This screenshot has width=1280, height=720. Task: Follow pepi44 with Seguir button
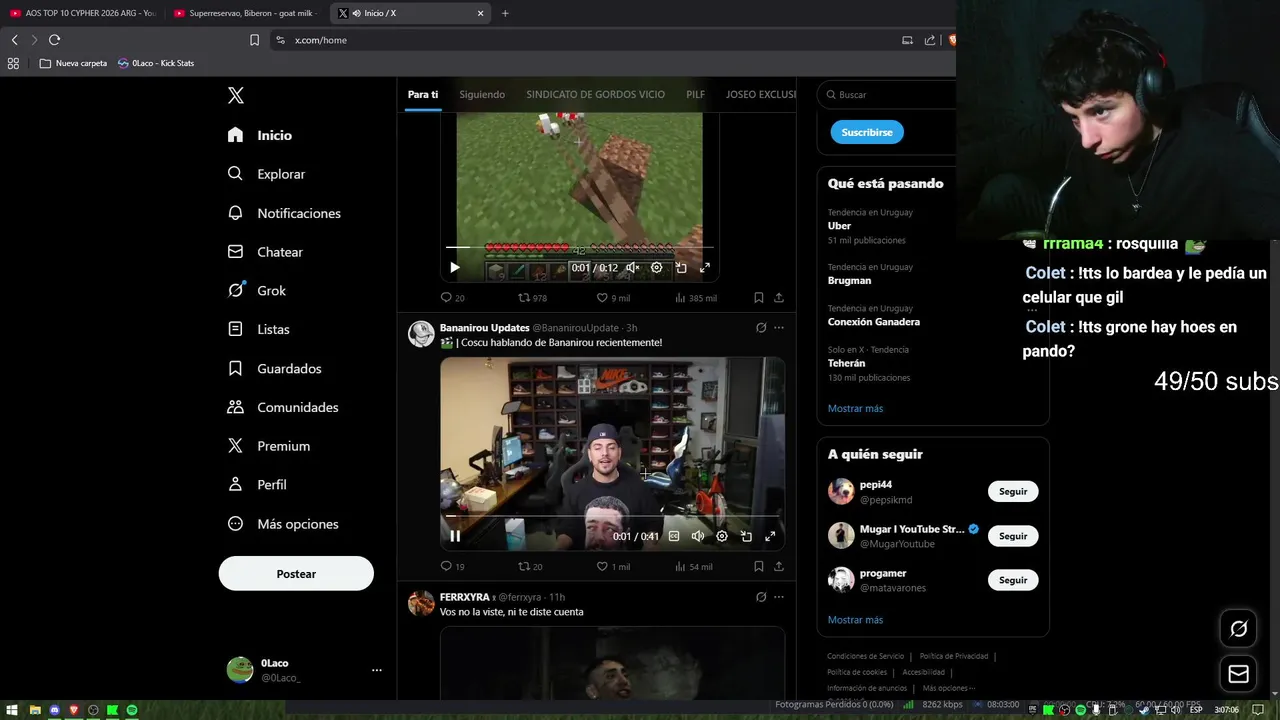1013,491
